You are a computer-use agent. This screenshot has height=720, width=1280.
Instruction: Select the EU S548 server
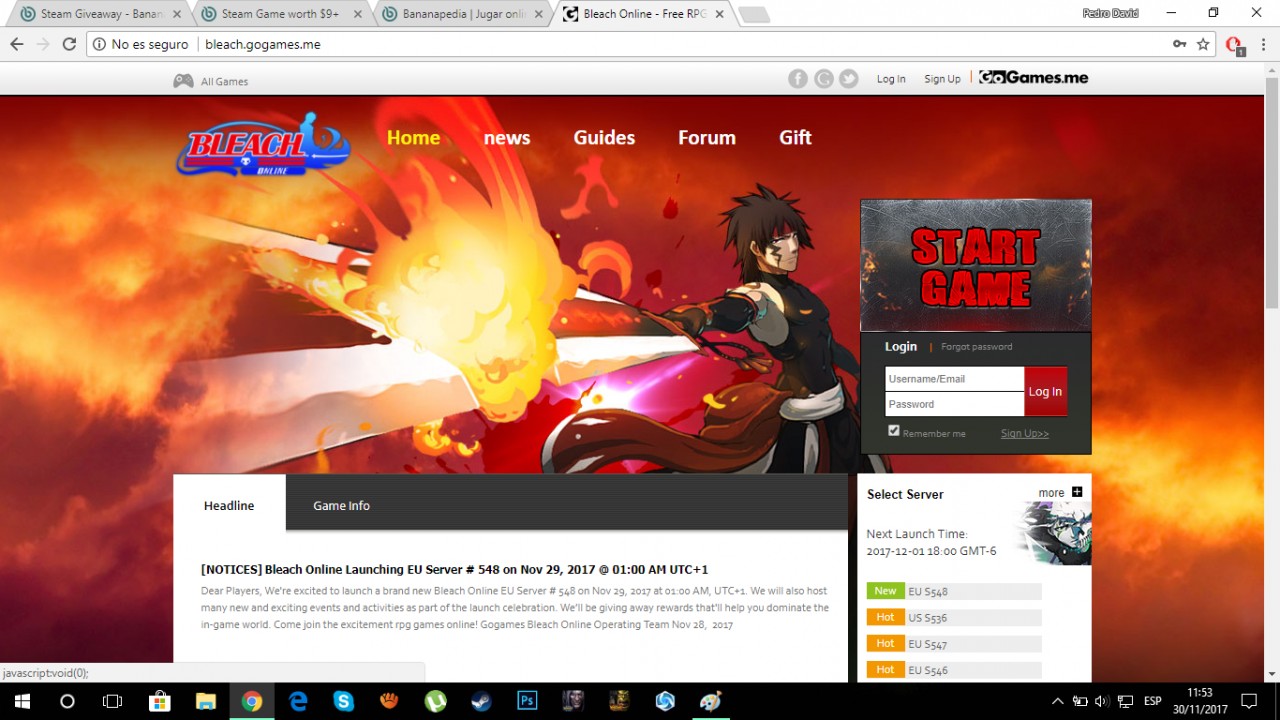[x=954, y=591]
